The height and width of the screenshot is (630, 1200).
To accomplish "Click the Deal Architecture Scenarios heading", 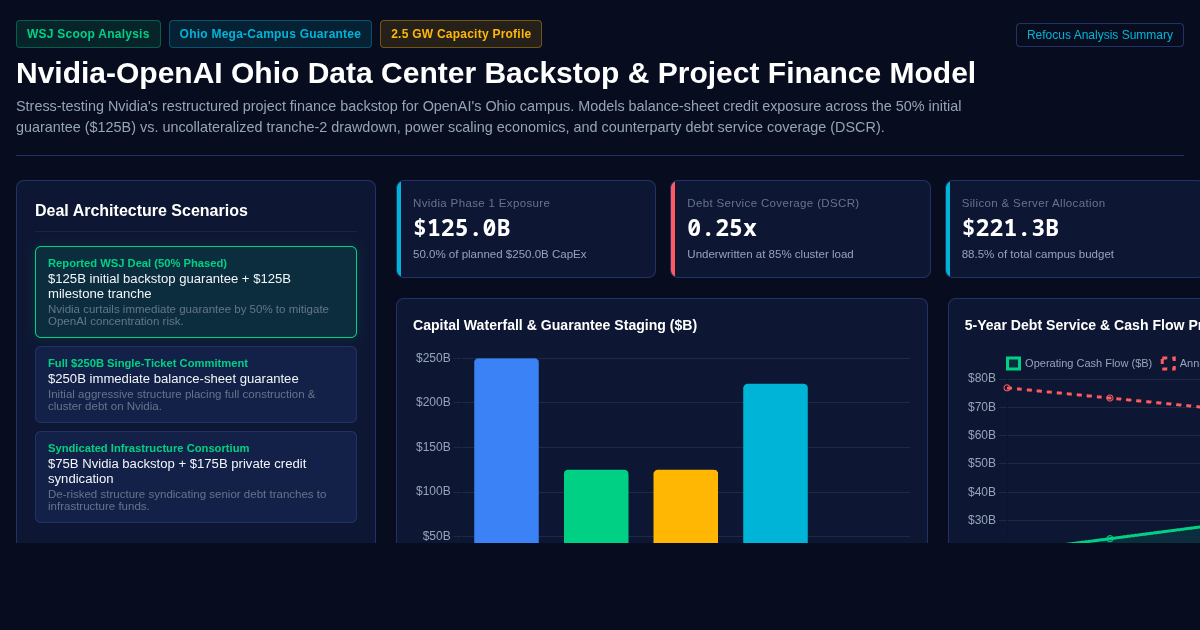I will (141, 211).
